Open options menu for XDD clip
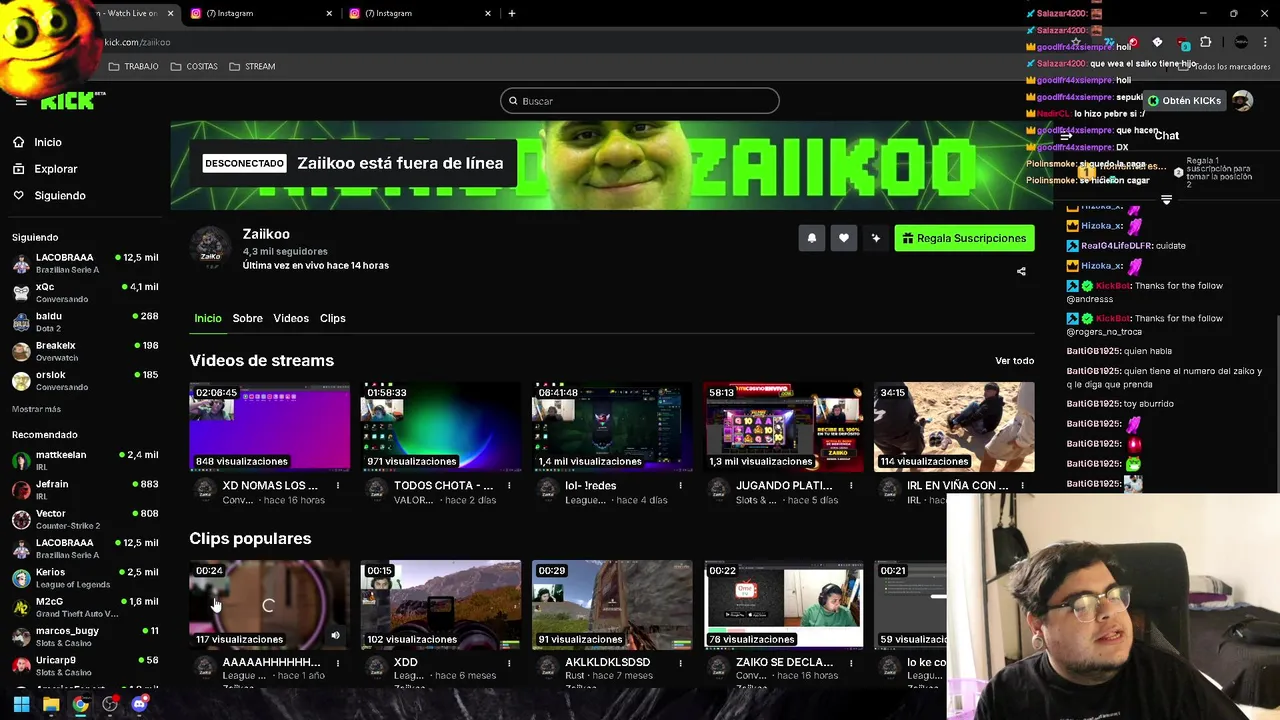This screenshot has height=720, width=1280. coord(509,663)
